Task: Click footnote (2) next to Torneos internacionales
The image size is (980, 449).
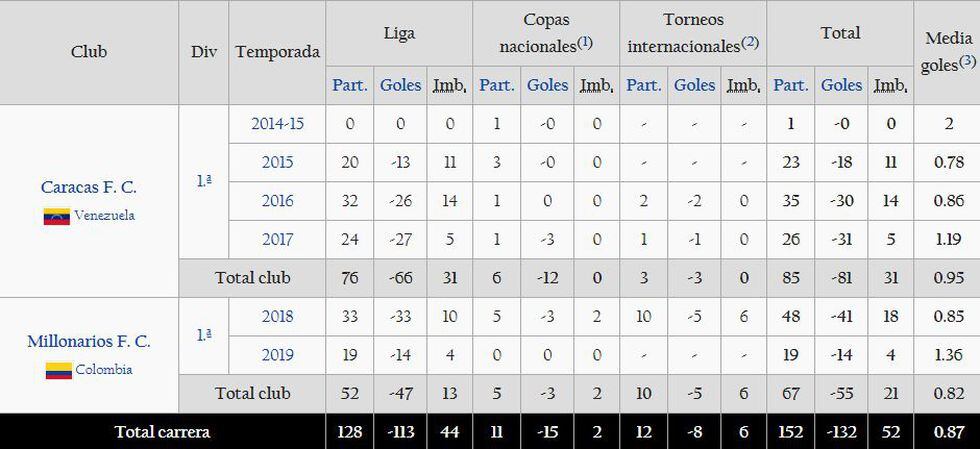Action: click(751, 43)
